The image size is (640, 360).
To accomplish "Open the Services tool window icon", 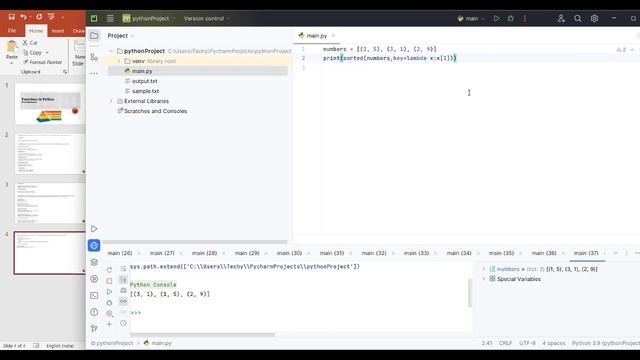I will click(94, 279).
